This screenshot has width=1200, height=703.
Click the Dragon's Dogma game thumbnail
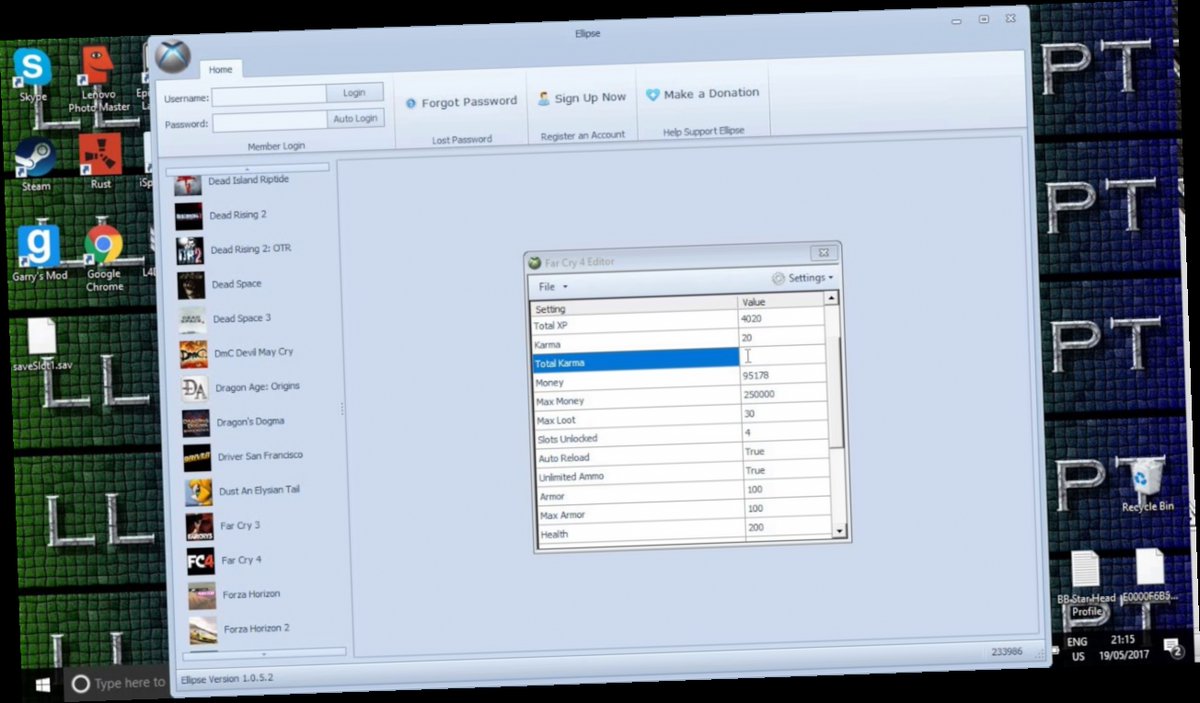coord(196,423)
